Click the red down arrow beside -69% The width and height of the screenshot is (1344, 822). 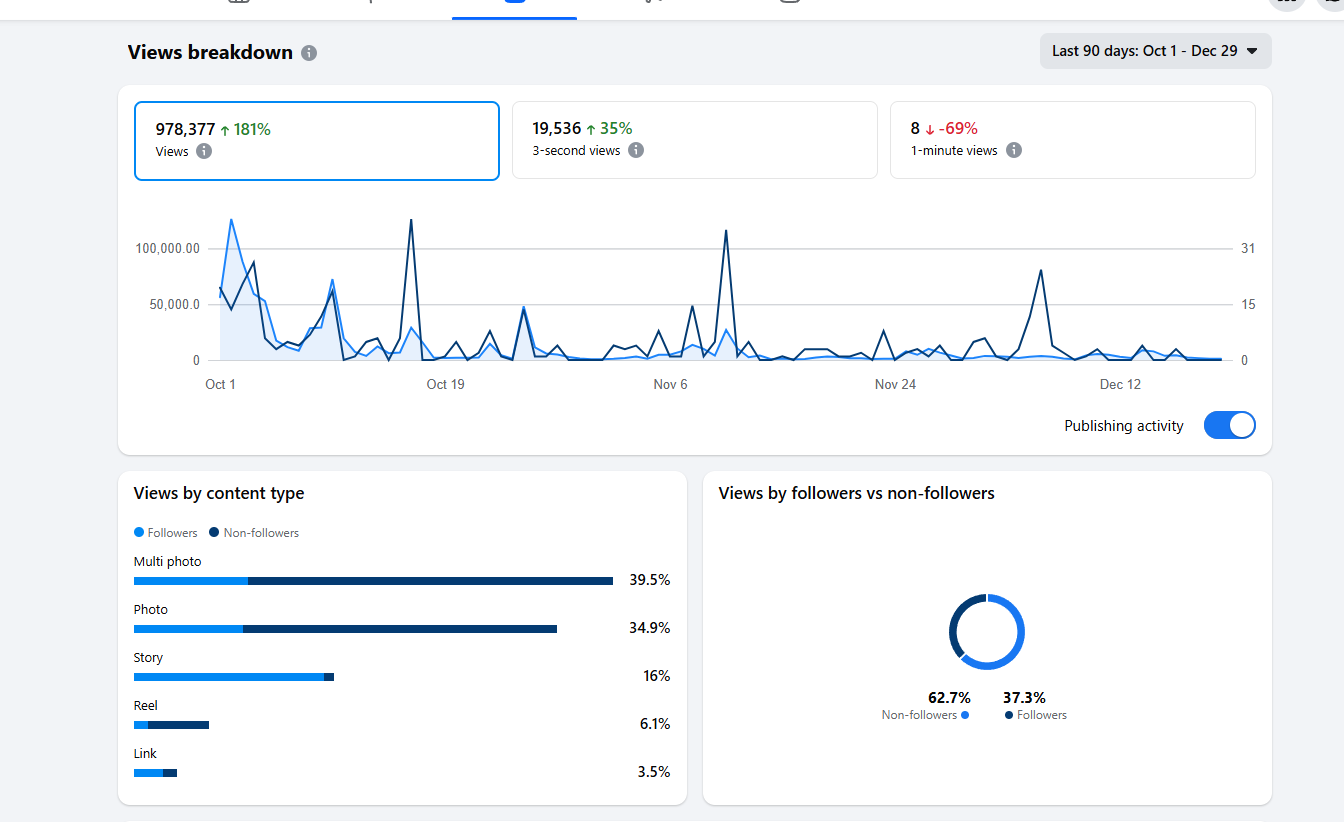click(x=929, y=129)
